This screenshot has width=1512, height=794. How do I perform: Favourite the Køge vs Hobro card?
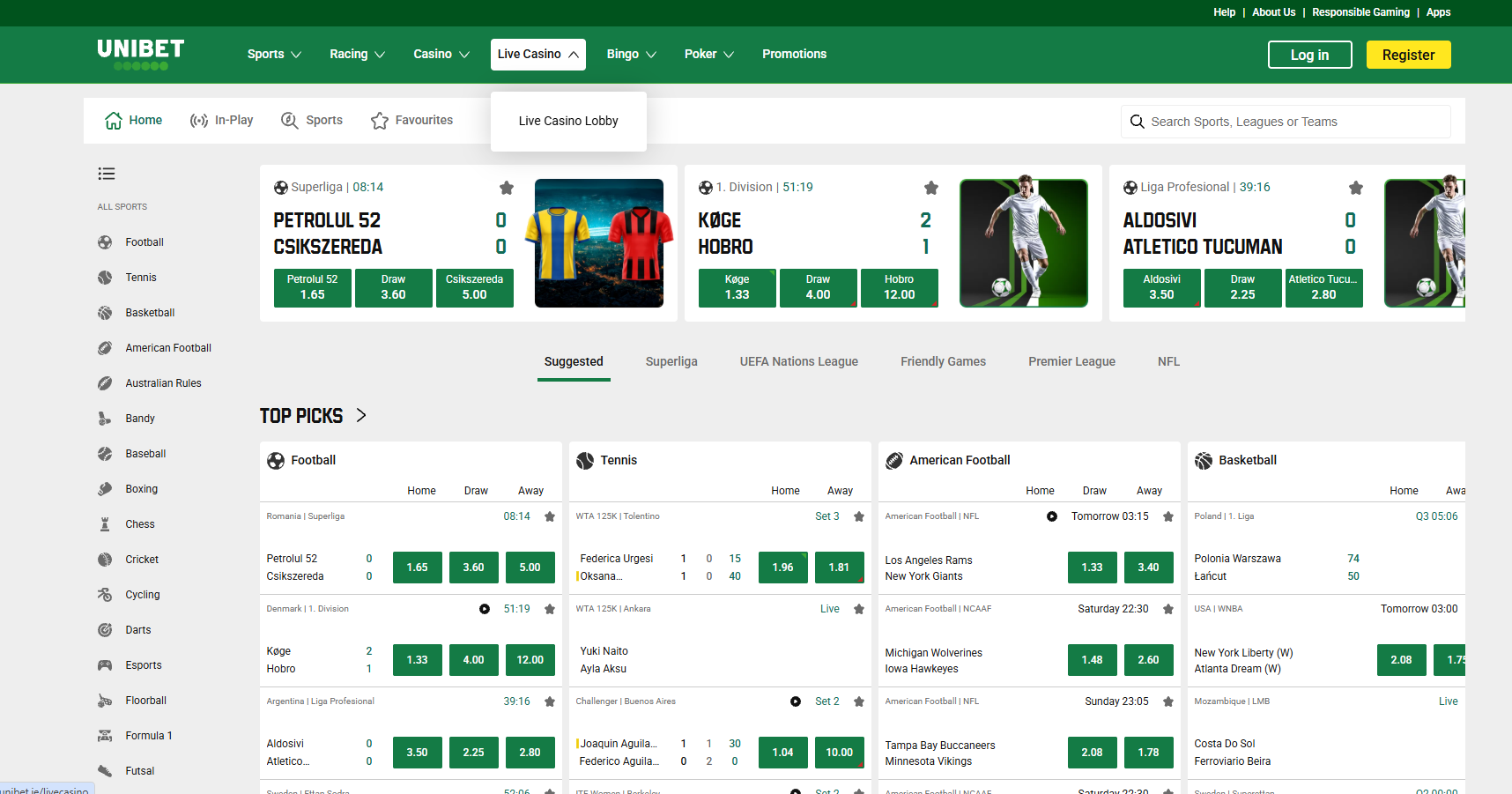pyautogui.click(x=931, y=188)
